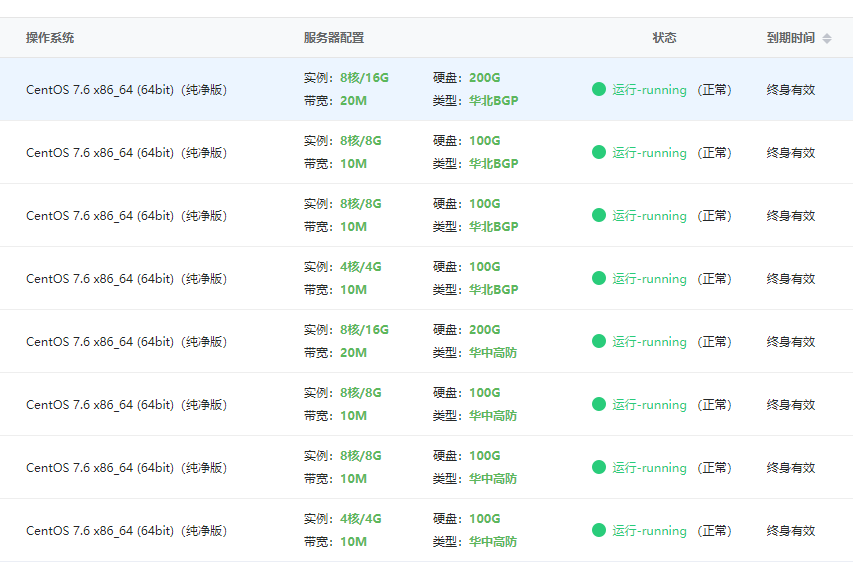Select status dot of 4核/4G 华北BGP server
This screenshot has width=853, height=573.
pyautogui.click(x=599, y=278)
